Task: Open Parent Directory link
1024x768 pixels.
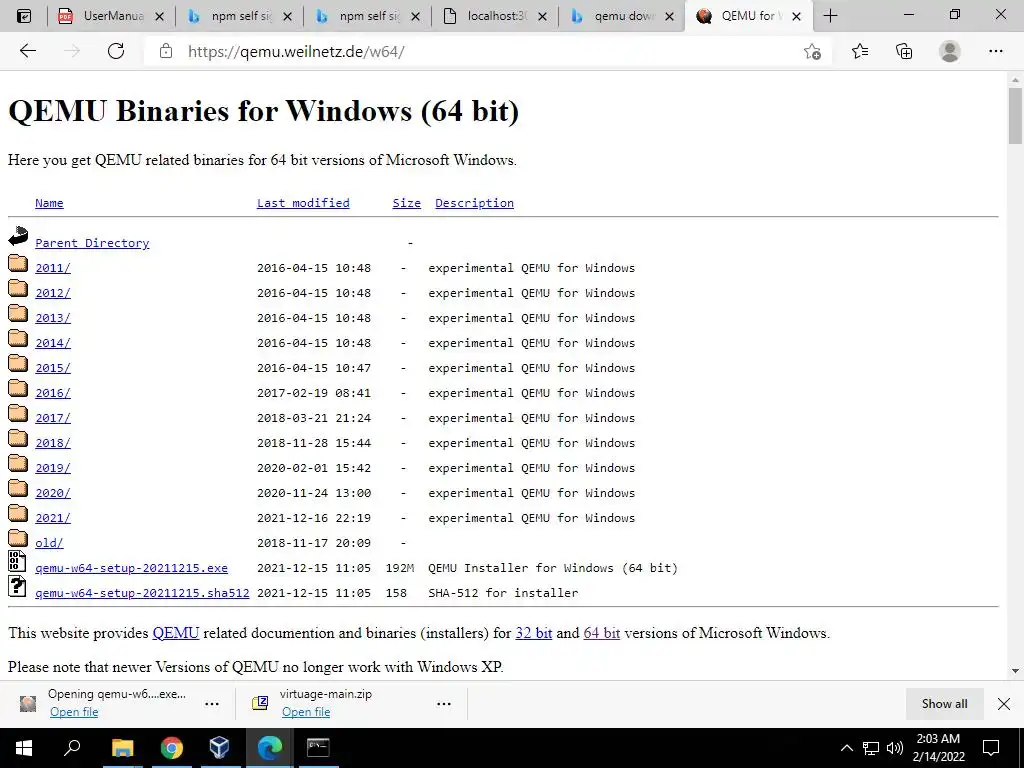Action: tap(92, 243)
